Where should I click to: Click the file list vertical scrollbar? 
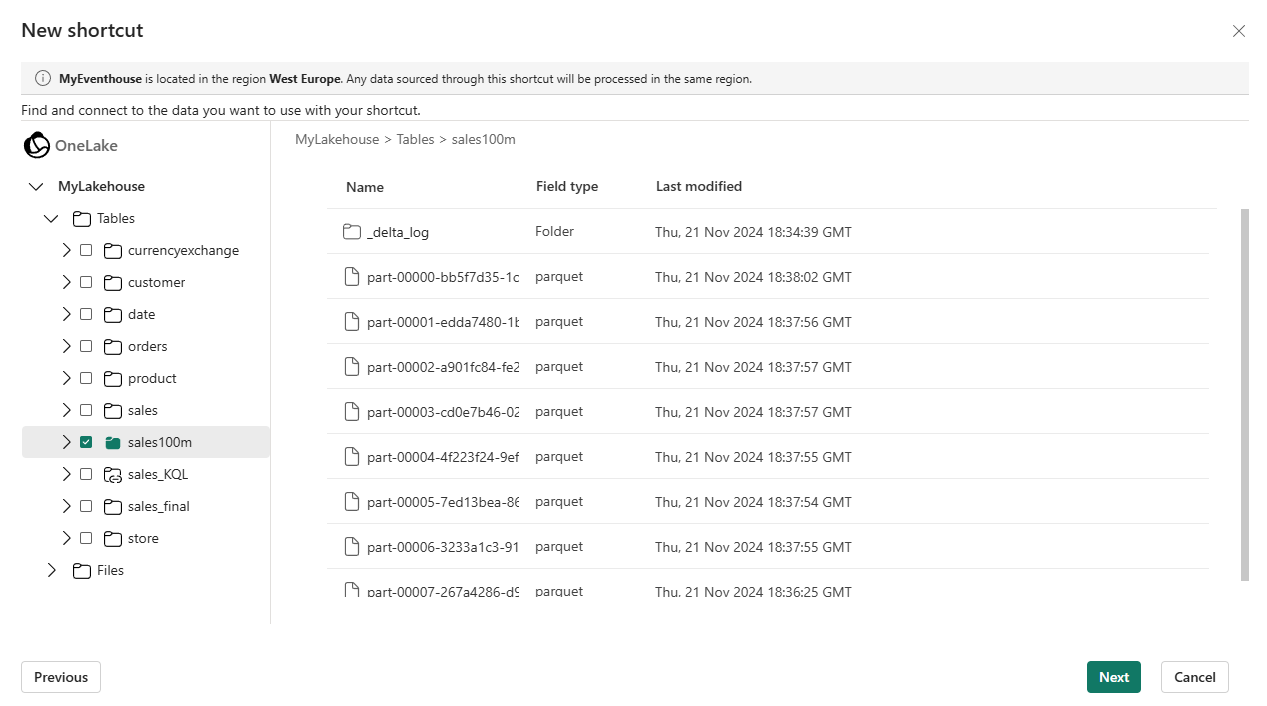(1245, 394)
